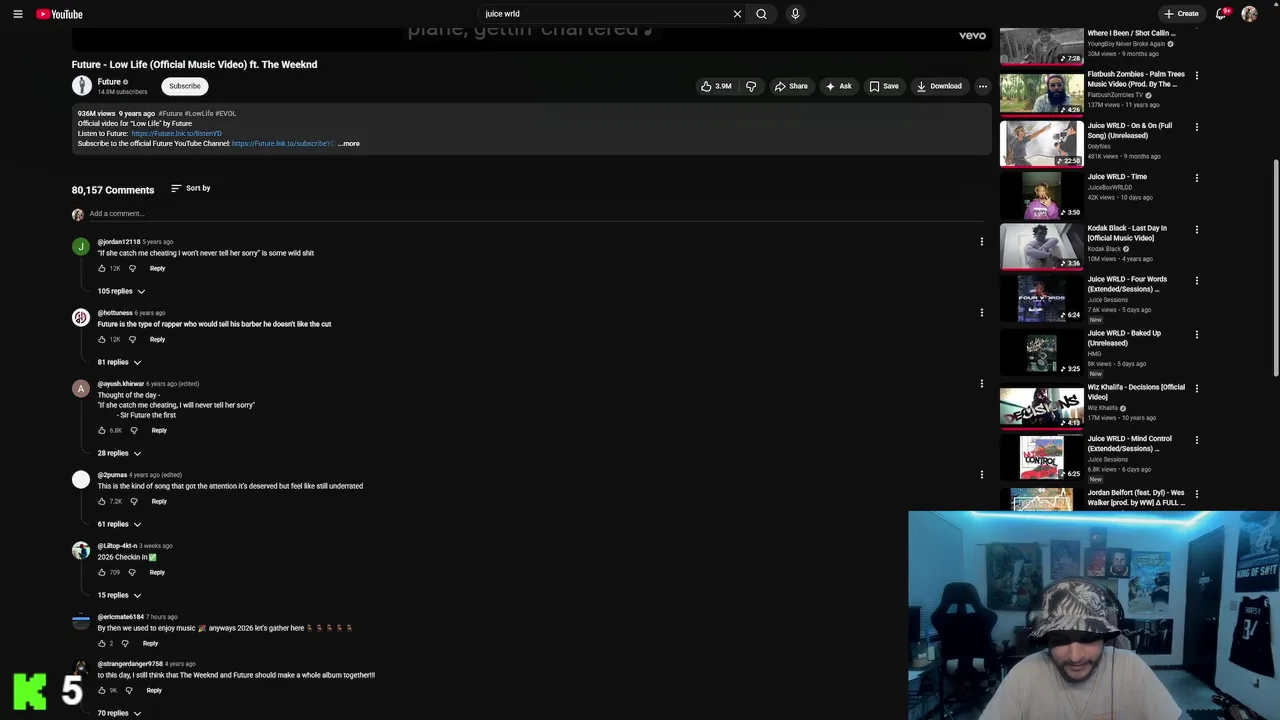Viewport: 1280px width, 720px height.
Task: Open Juice WRLD On & On thumbnail
Action: [x=1041, y=145]
